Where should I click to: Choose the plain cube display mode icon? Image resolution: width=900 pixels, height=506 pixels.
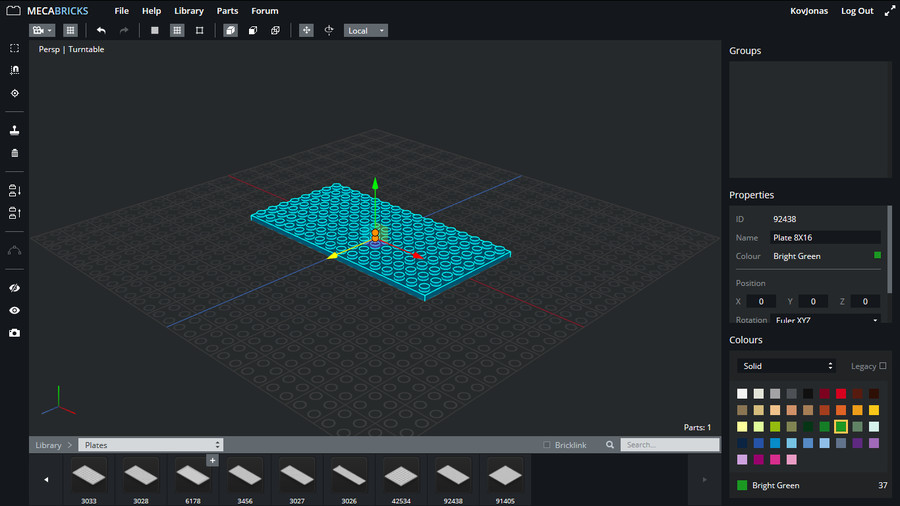(253, 30)
